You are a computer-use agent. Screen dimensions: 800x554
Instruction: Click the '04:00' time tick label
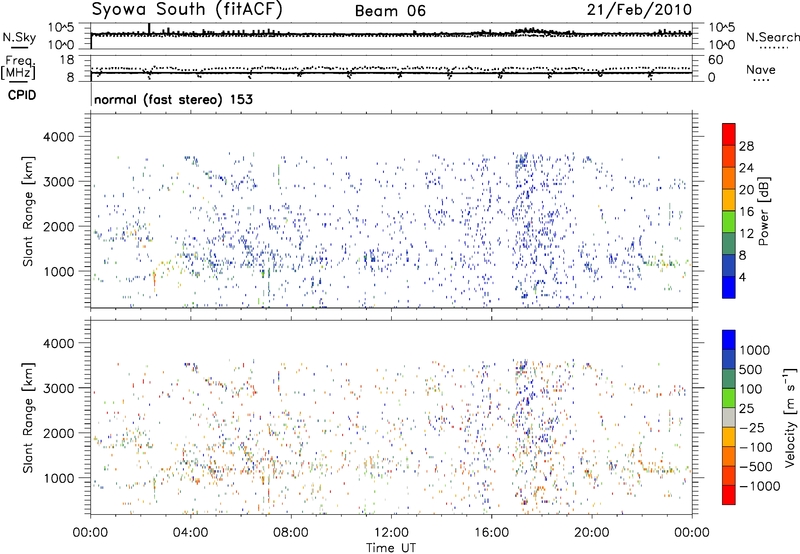pyautogui.click(x=190, y=533)
